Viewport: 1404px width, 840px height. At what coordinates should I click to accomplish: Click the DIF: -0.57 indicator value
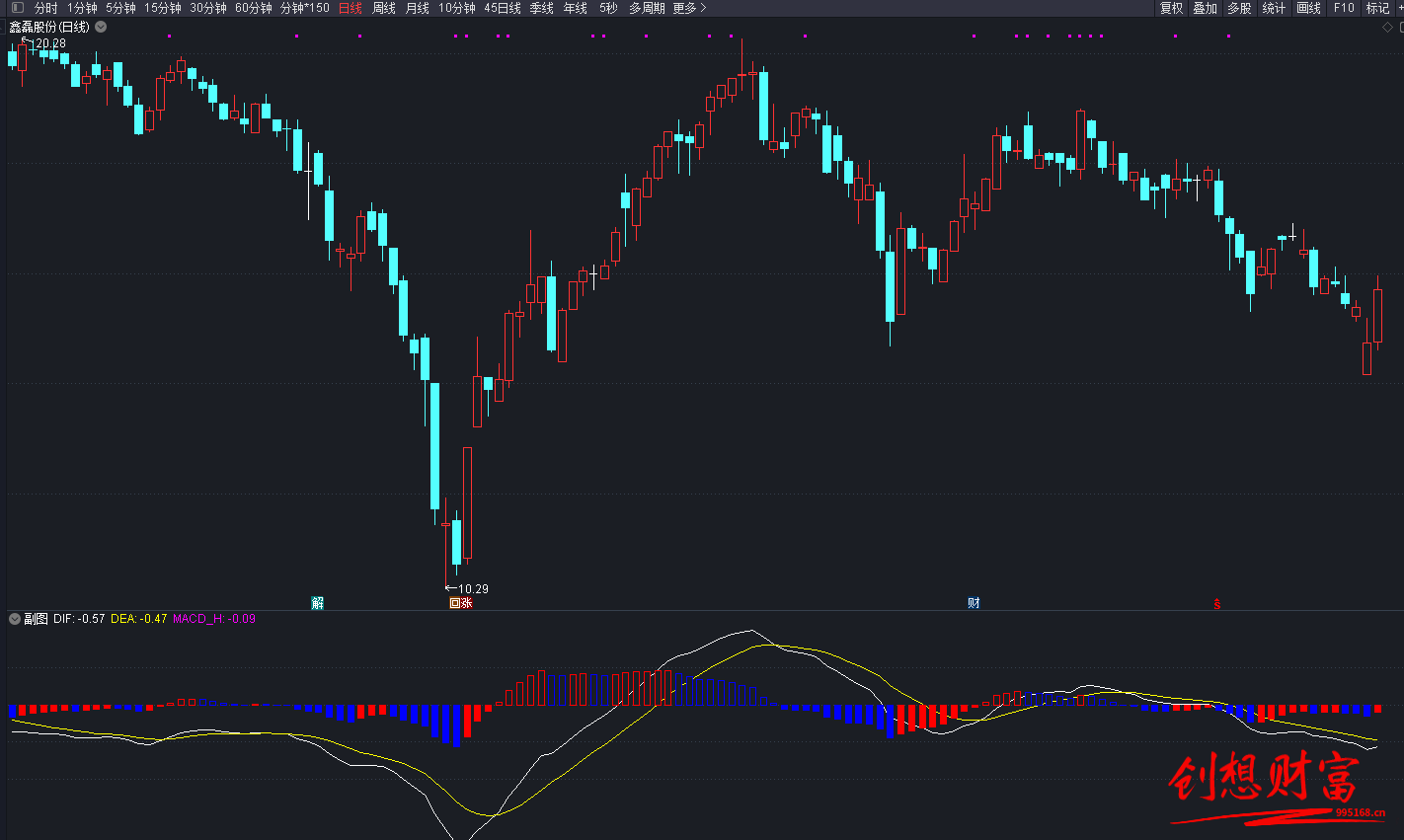pyautogui.click(x=79, y=619)
